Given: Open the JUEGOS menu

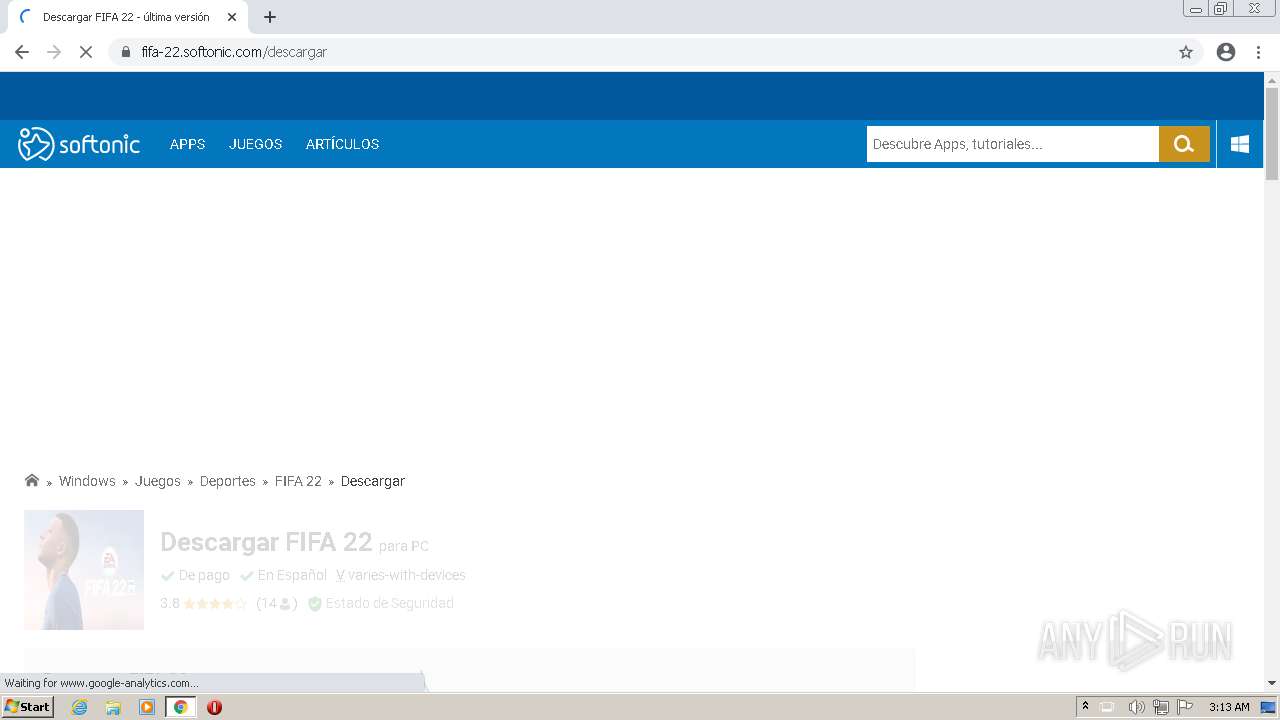Looking at the screenshot, I should 255,144.
